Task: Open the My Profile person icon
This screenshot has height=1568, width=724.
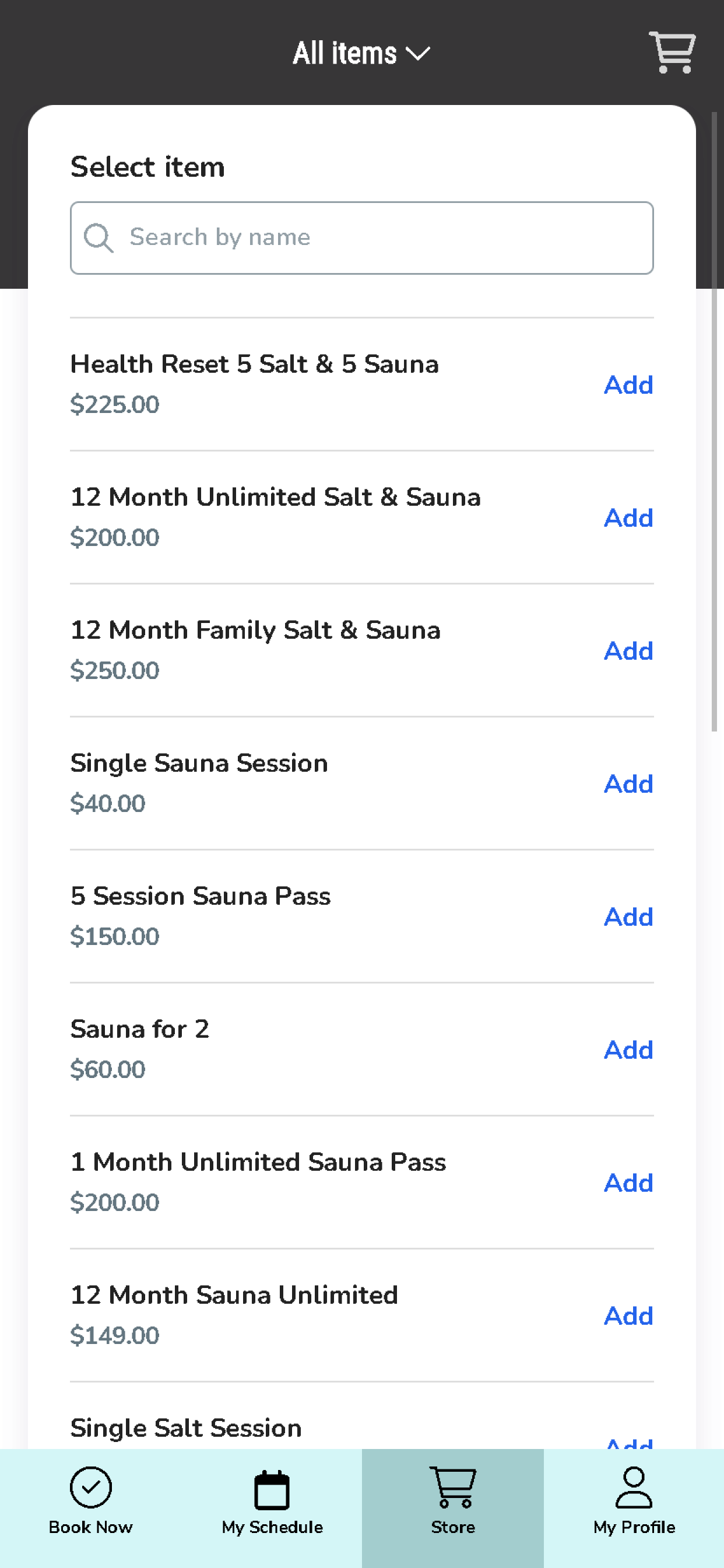Action: pos(634,1487)
